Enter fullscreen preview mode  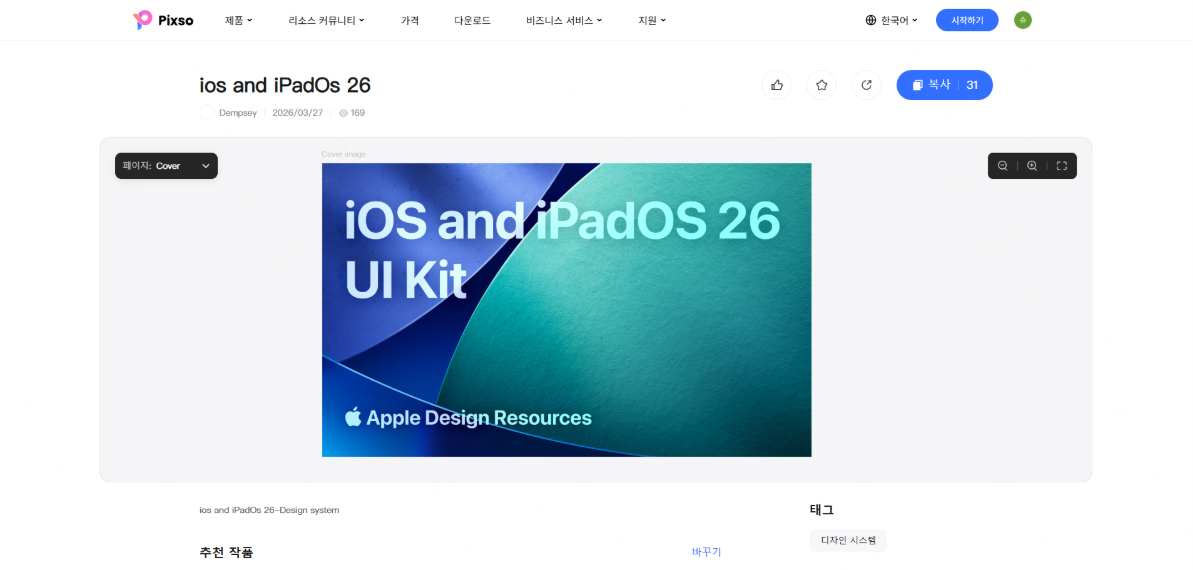pyautogui.click(x=1062, y=166)
